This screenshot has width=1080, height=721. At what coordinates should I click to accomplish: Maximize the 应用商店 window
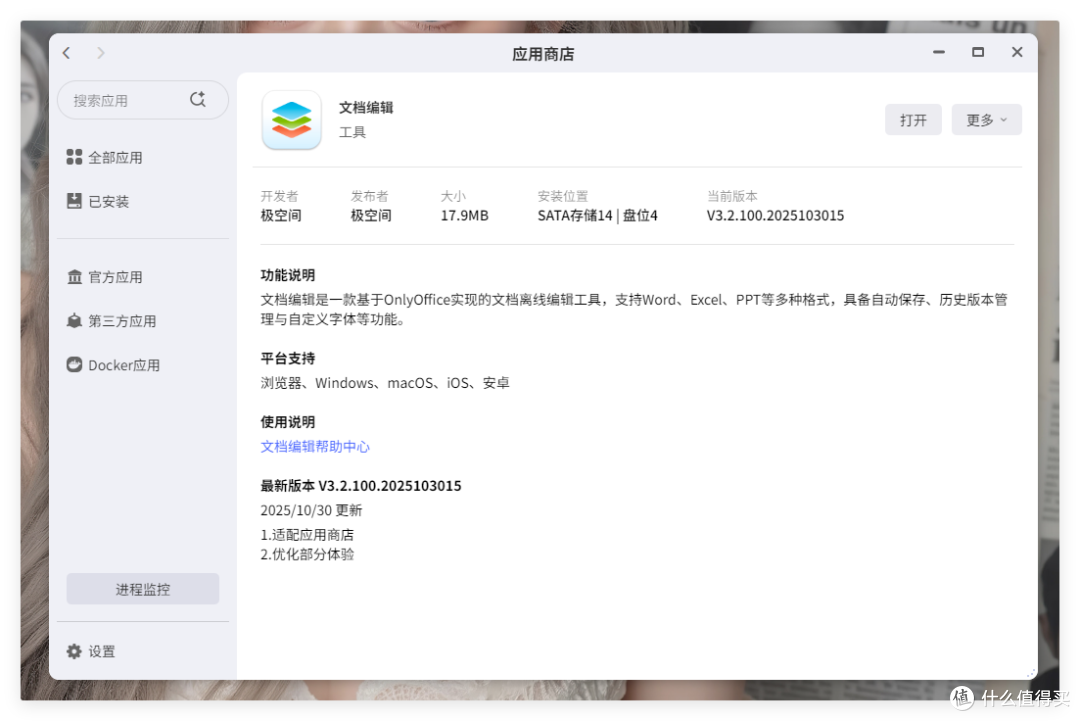pos(978,52)
